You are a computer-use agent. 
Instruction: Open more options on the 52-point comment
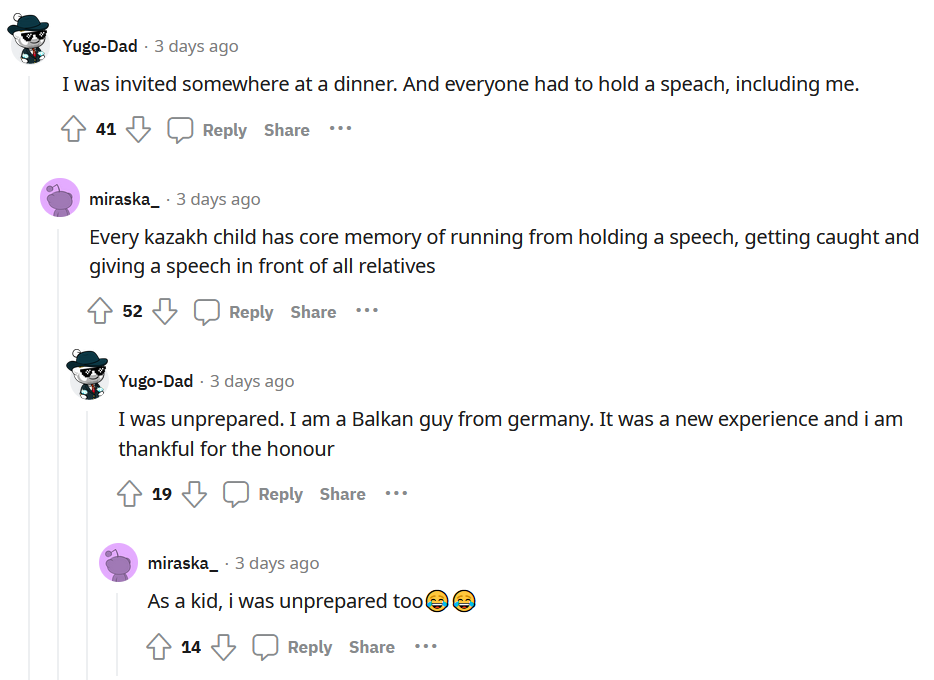[367, 311]
